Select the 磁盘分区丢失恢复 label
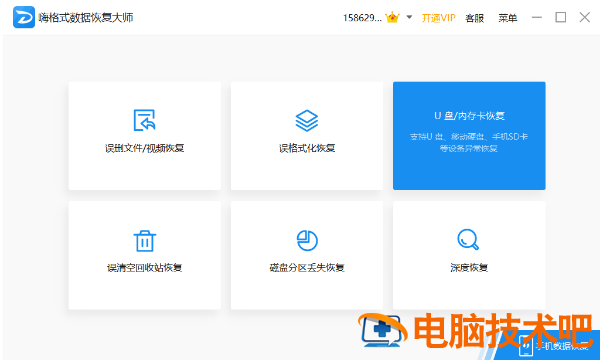 point(307,267)
